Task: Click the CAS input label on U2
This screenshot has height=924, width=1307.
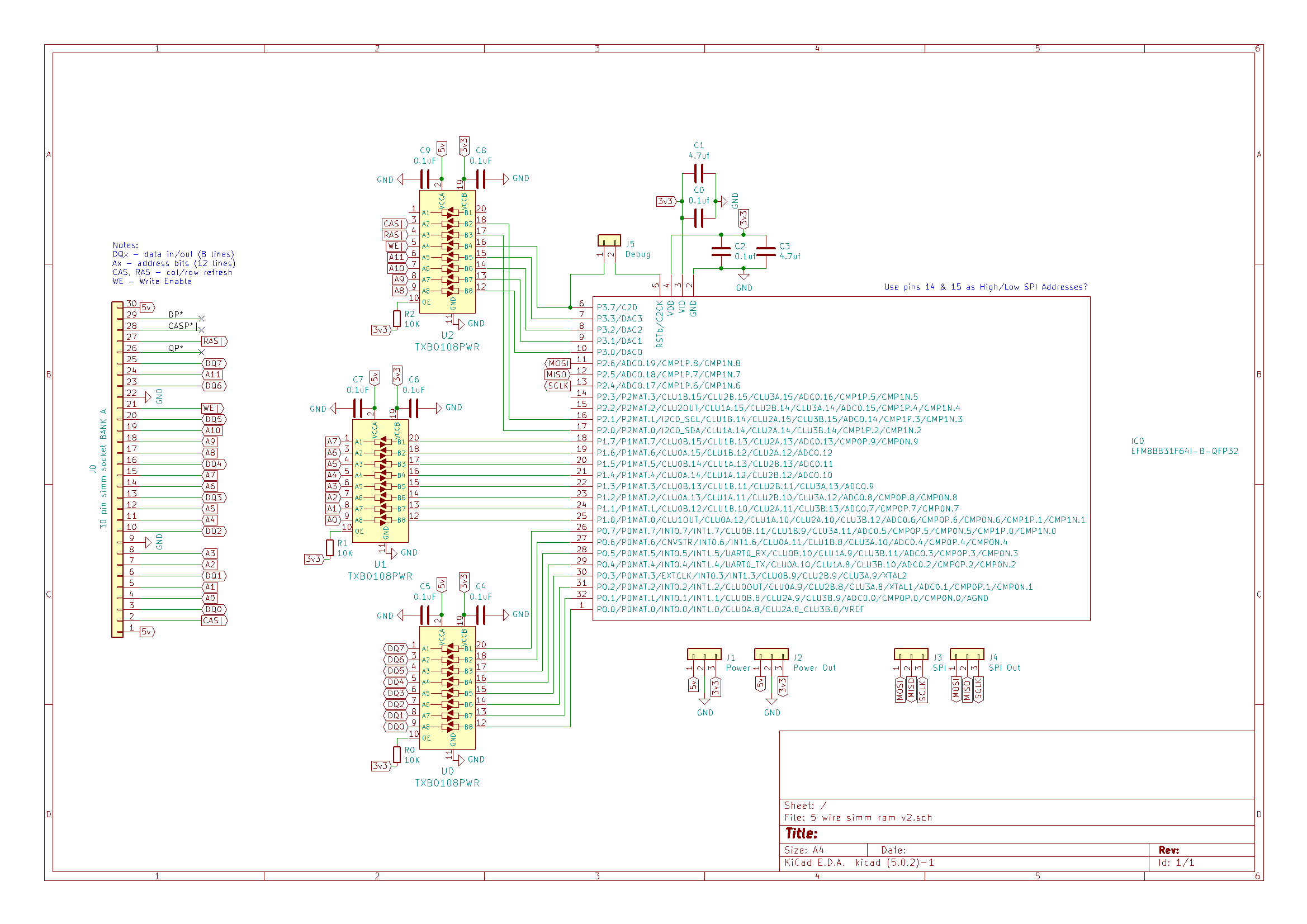Action: coord(394,224)
